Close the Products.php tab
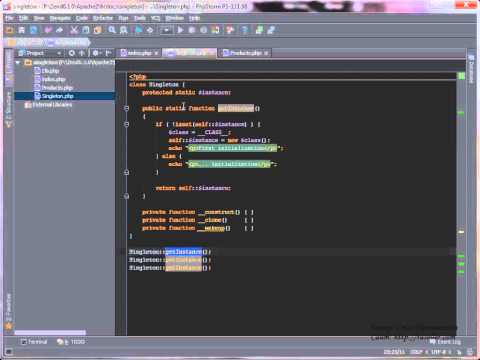The width and height of the screenshot is (480, 360). [x=266, y=53]
